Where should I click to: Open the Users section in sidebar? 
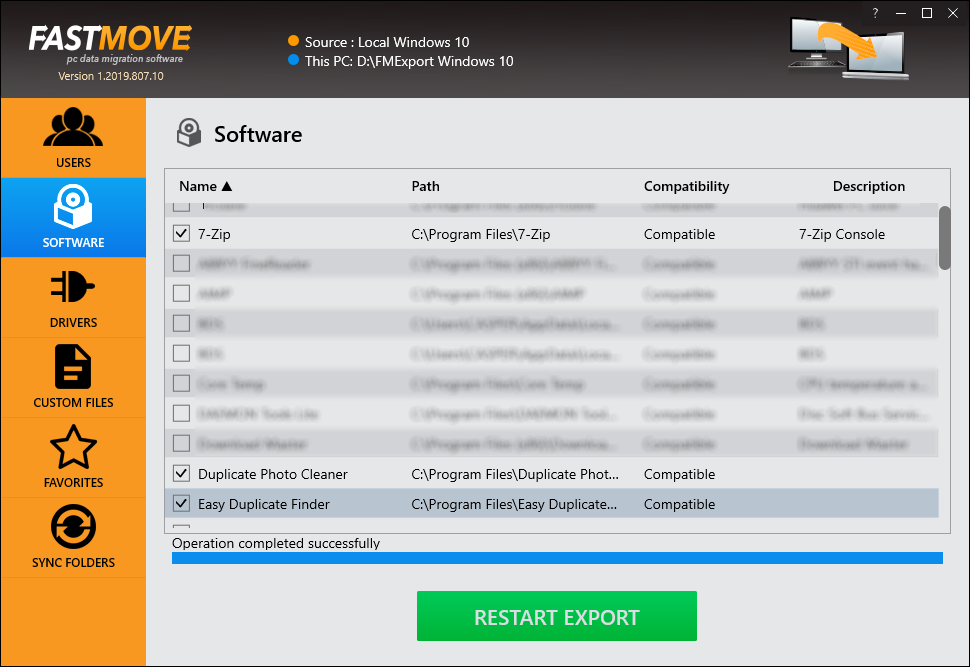point(73,138)
